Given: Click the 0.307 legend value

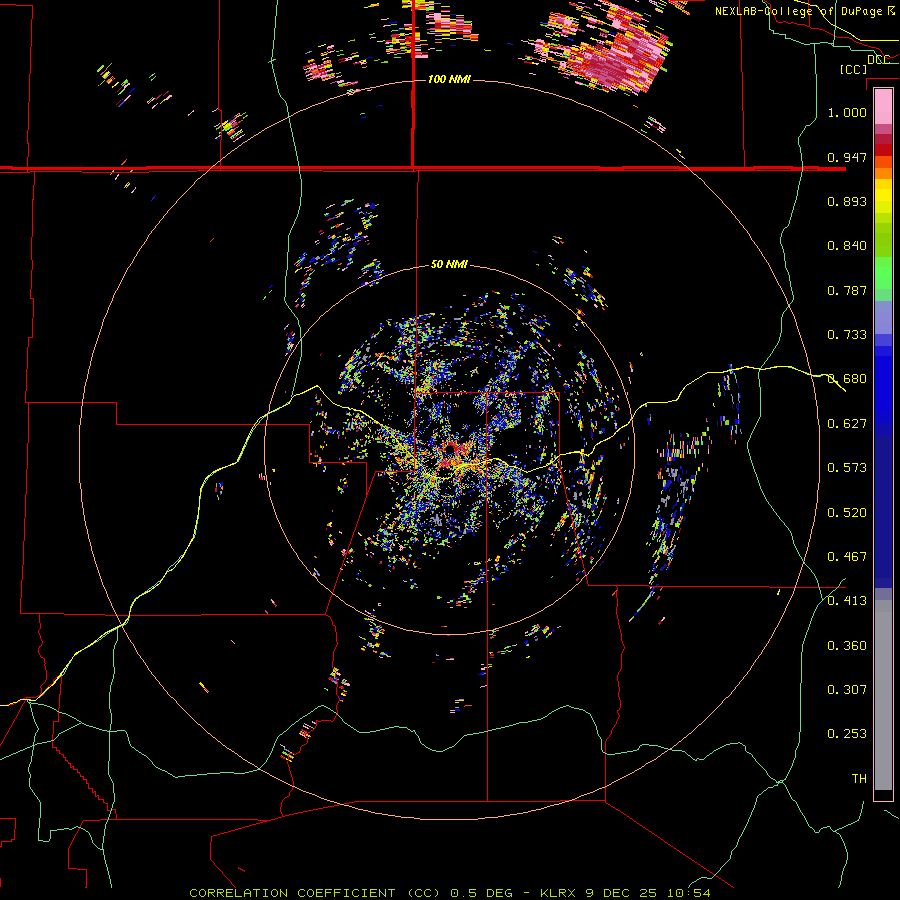Looking at the screenshot, I should pos(847,690).
